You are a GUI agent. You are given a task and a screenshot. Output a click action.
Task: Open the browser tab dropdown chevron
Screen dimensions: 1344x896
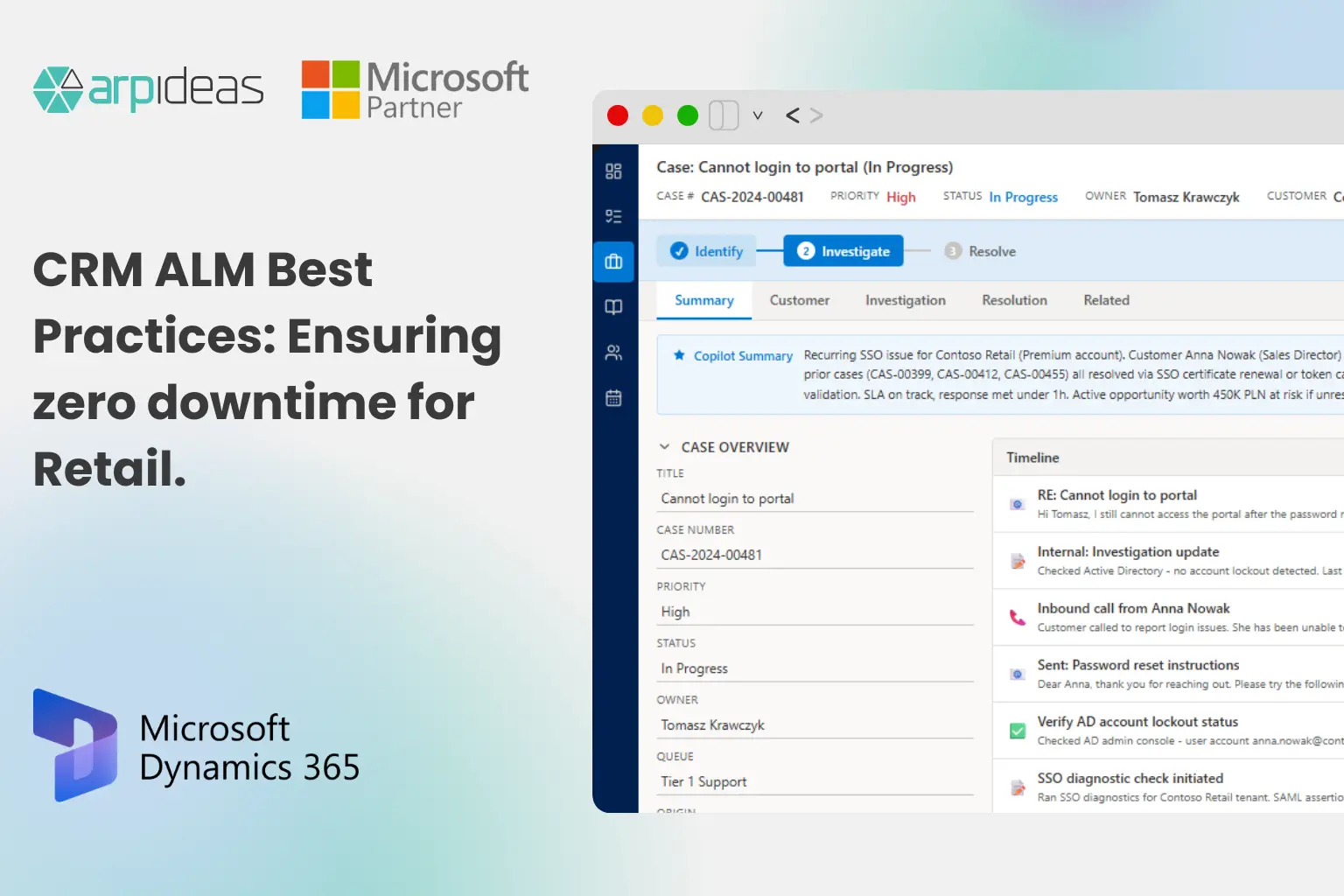(x=758, y=115)
